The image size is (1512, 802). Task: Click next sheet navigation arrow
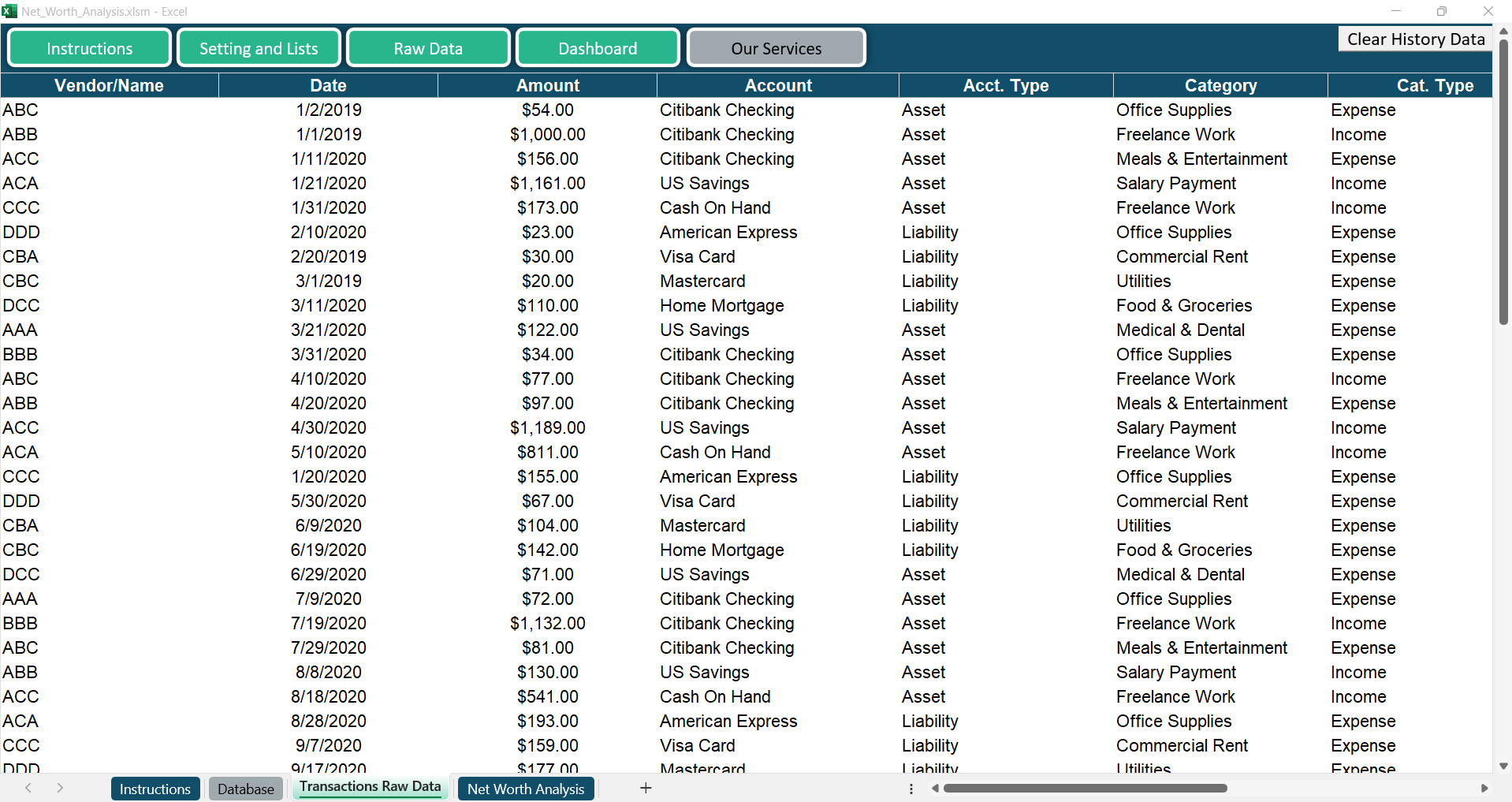coord(60,788)
